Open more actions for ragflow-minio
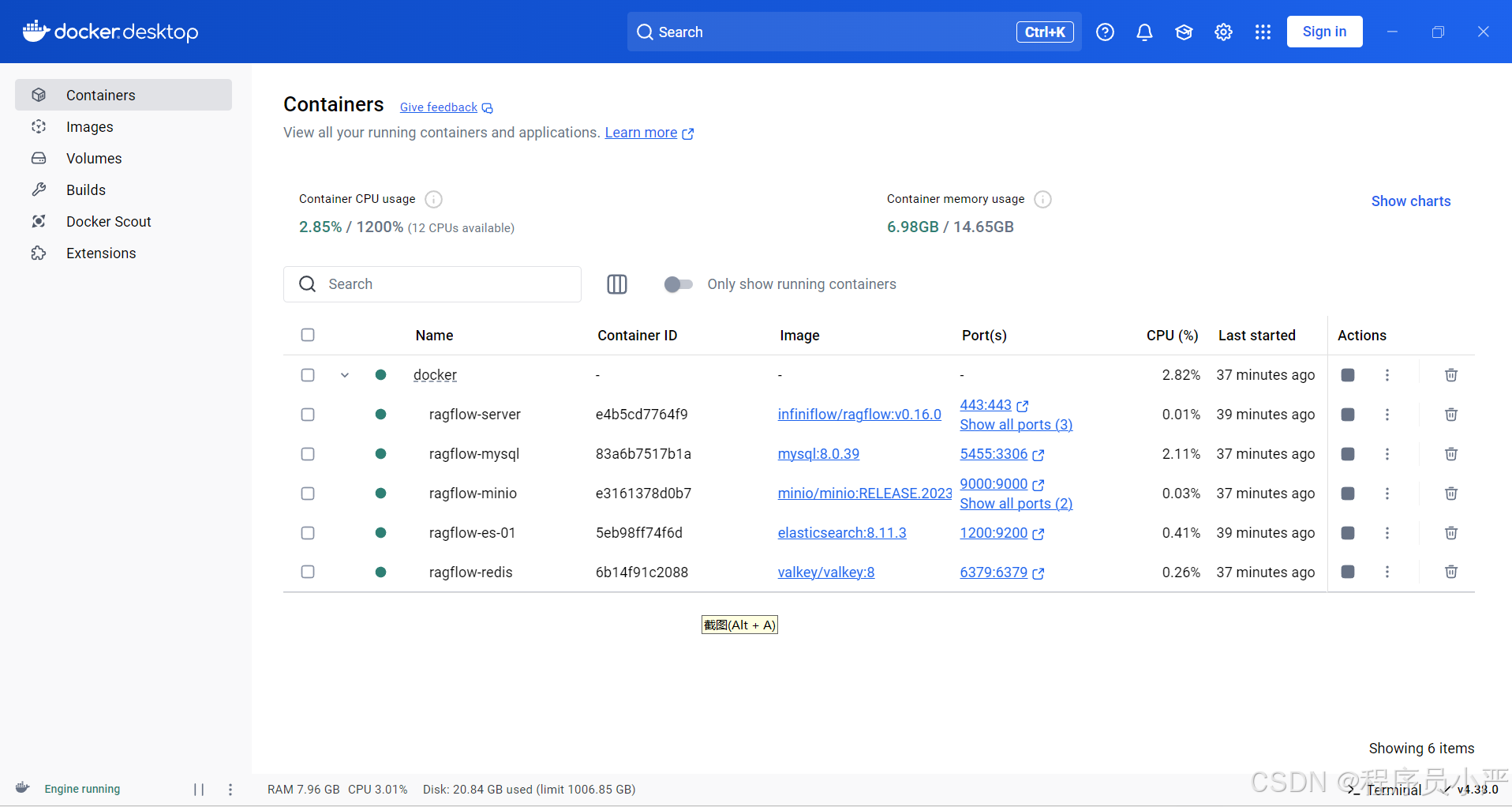This screenshot has height=807, width=1512. (1387, 494)
